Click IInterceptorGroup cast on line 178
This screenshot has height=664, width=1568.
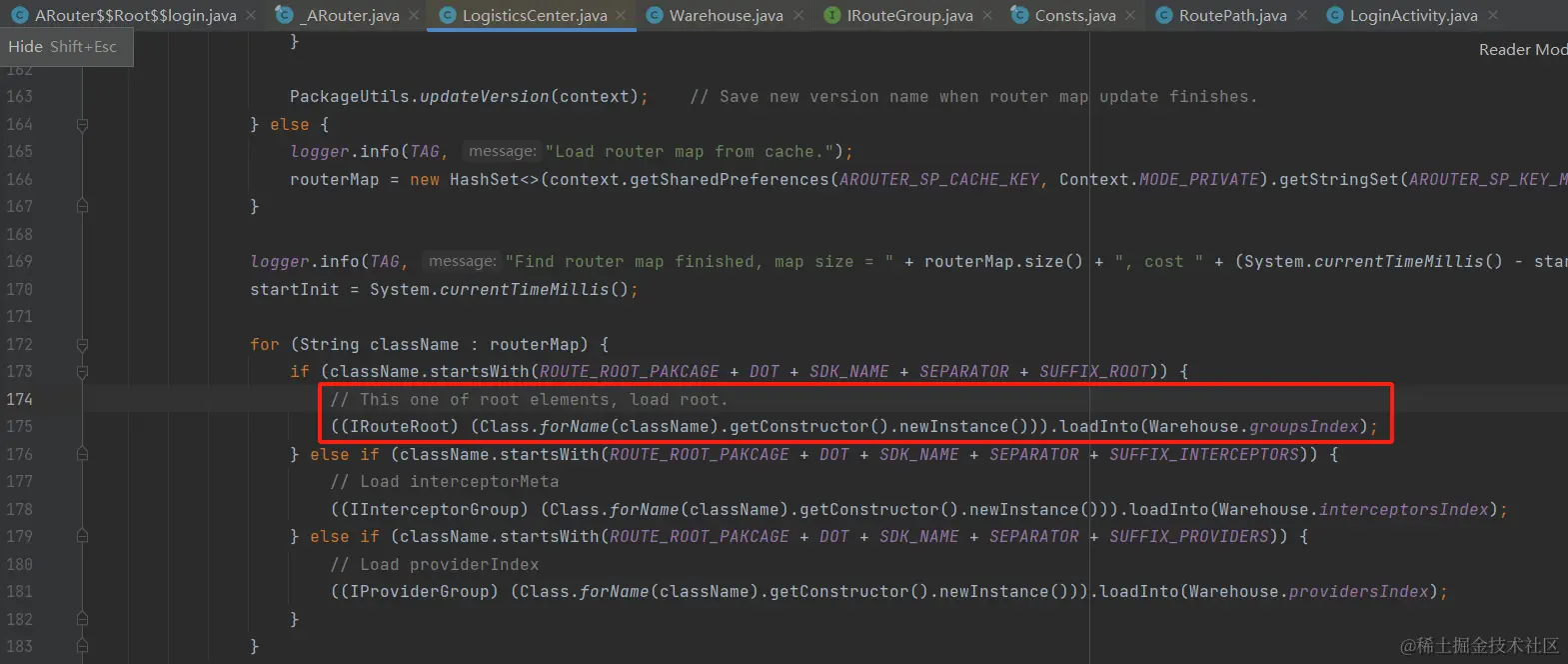pos(435,510)
